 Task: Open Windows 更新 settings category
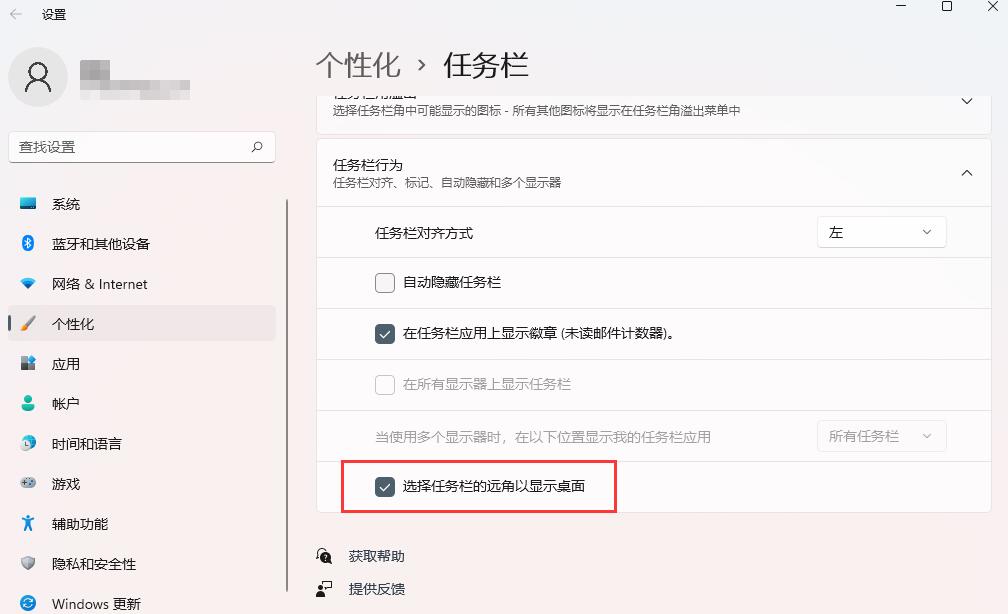click(x=142, y=603)
